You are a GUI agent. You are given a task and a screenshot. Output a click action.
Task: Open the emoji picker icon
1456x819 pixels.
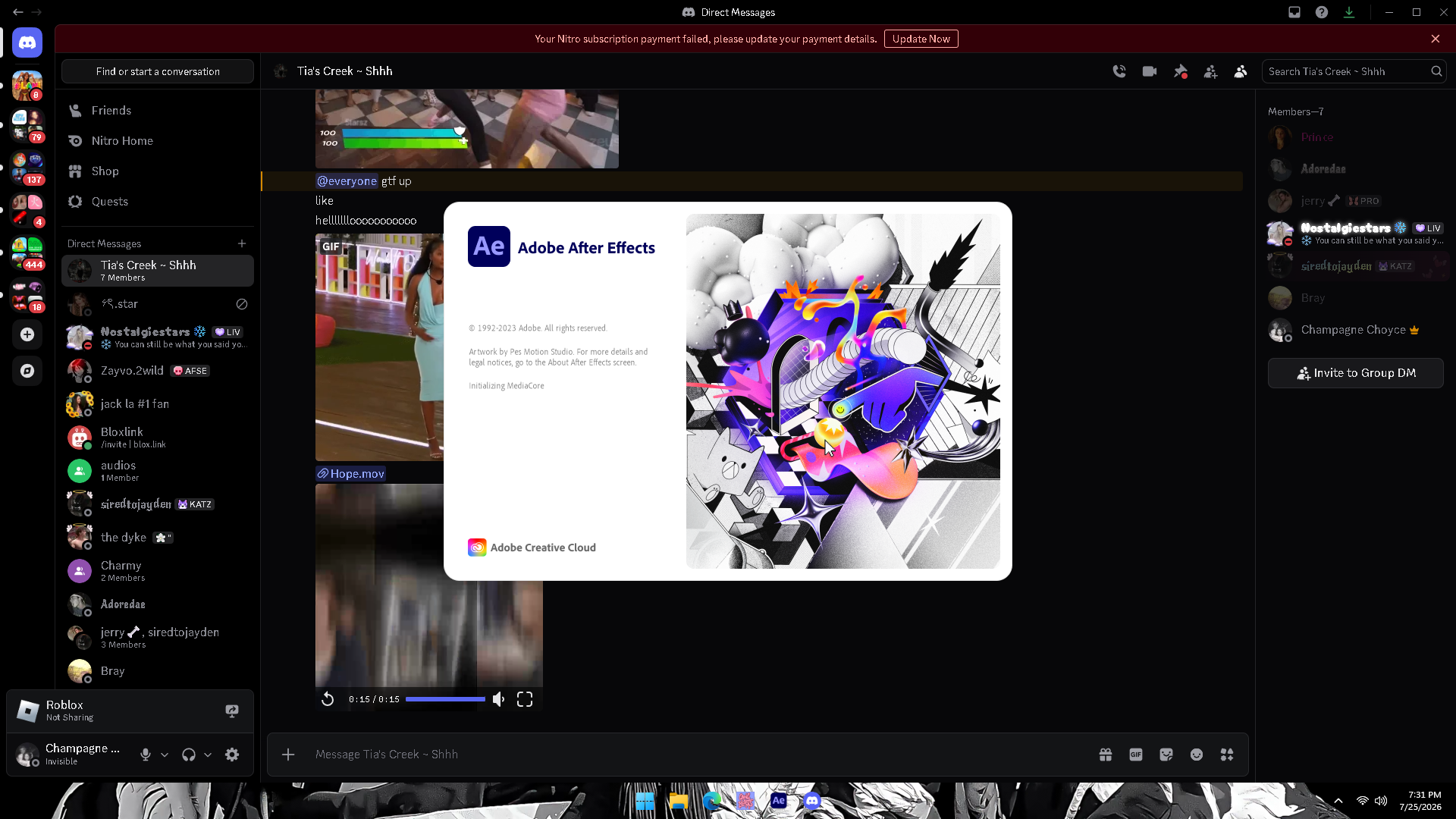(1197, 755)
